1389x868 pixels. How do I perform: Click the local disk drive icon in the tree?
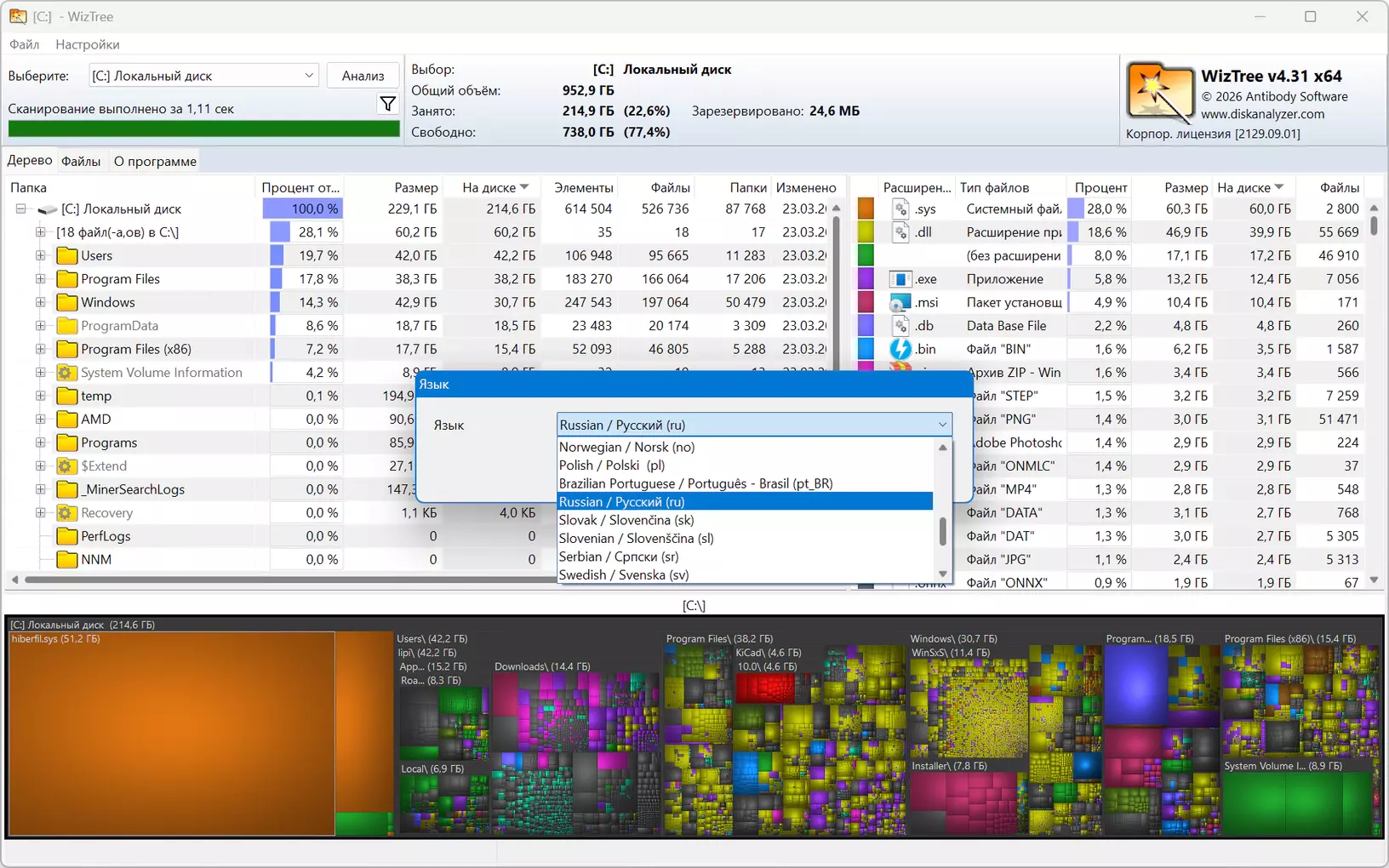48,209
